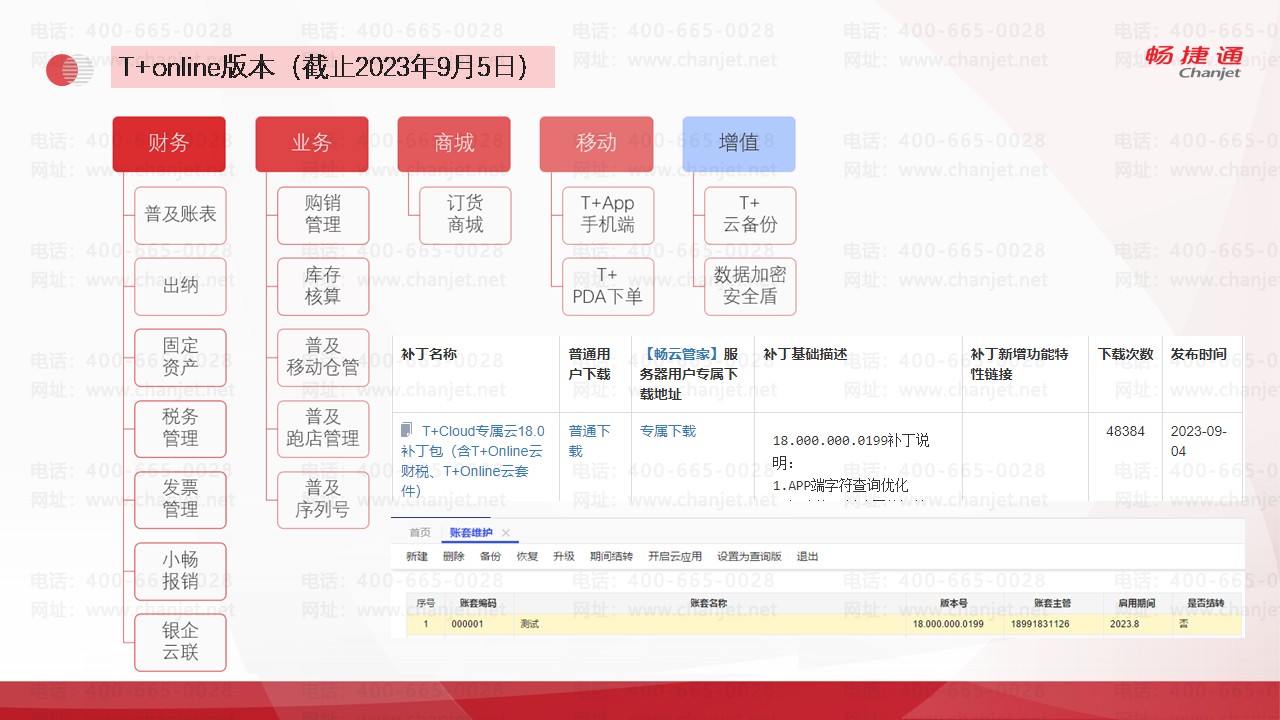Screen dimensions: 1280x720
Task: Open the 库存核算 module box
Action: click(x=323, y=286)
